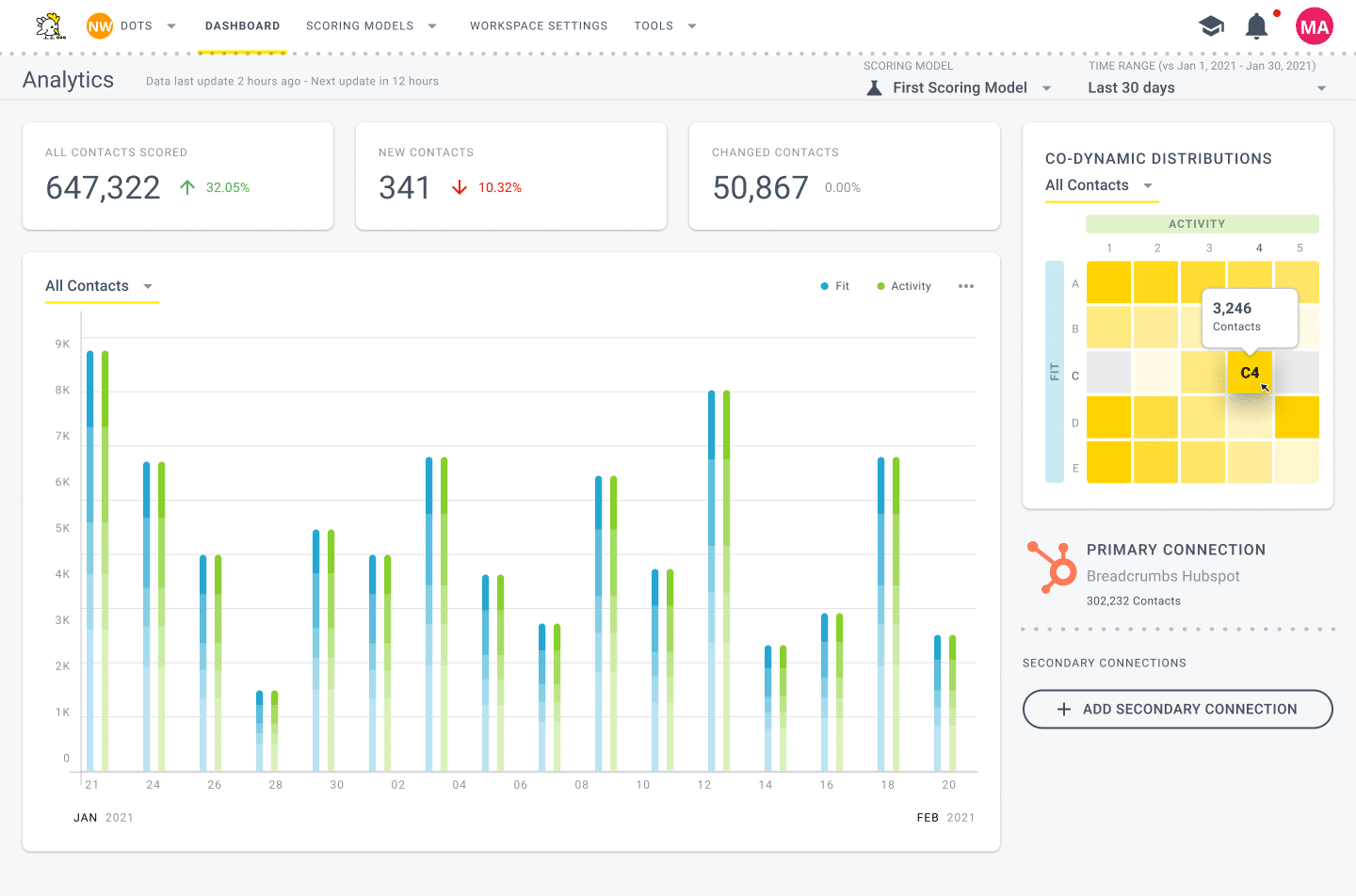Select the A1 heatmap cell
The height and width of the screenshot is (896, 1356).
1109,282
